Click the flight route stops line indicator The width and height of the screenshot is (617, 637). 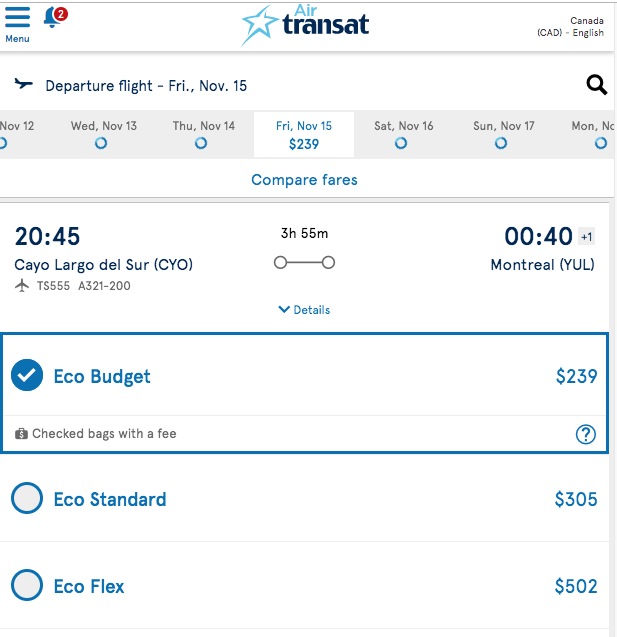[x=304, y=263]
